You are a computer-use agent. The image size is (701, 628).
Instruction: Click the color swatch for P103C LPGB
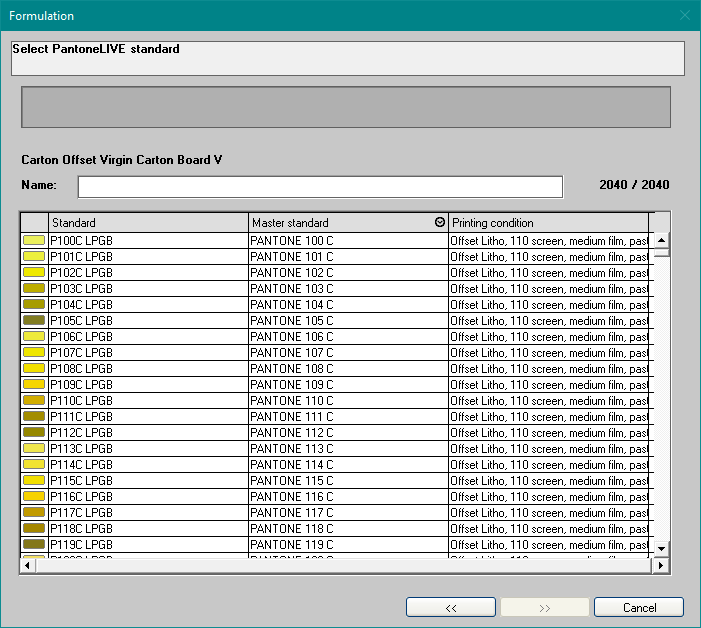34,288
